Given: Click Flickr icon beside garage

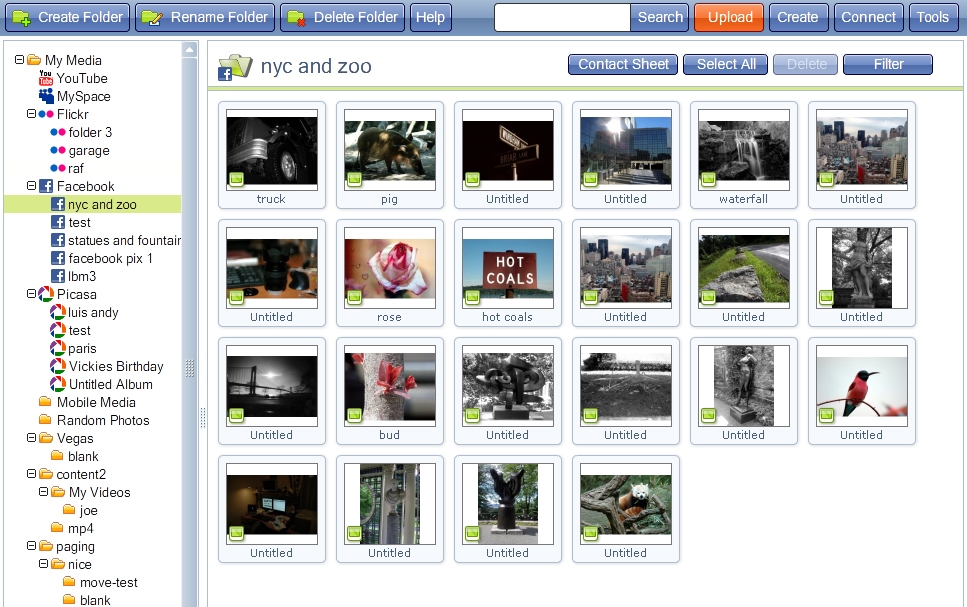Looking at the screenshot, I should coord(57,150).
